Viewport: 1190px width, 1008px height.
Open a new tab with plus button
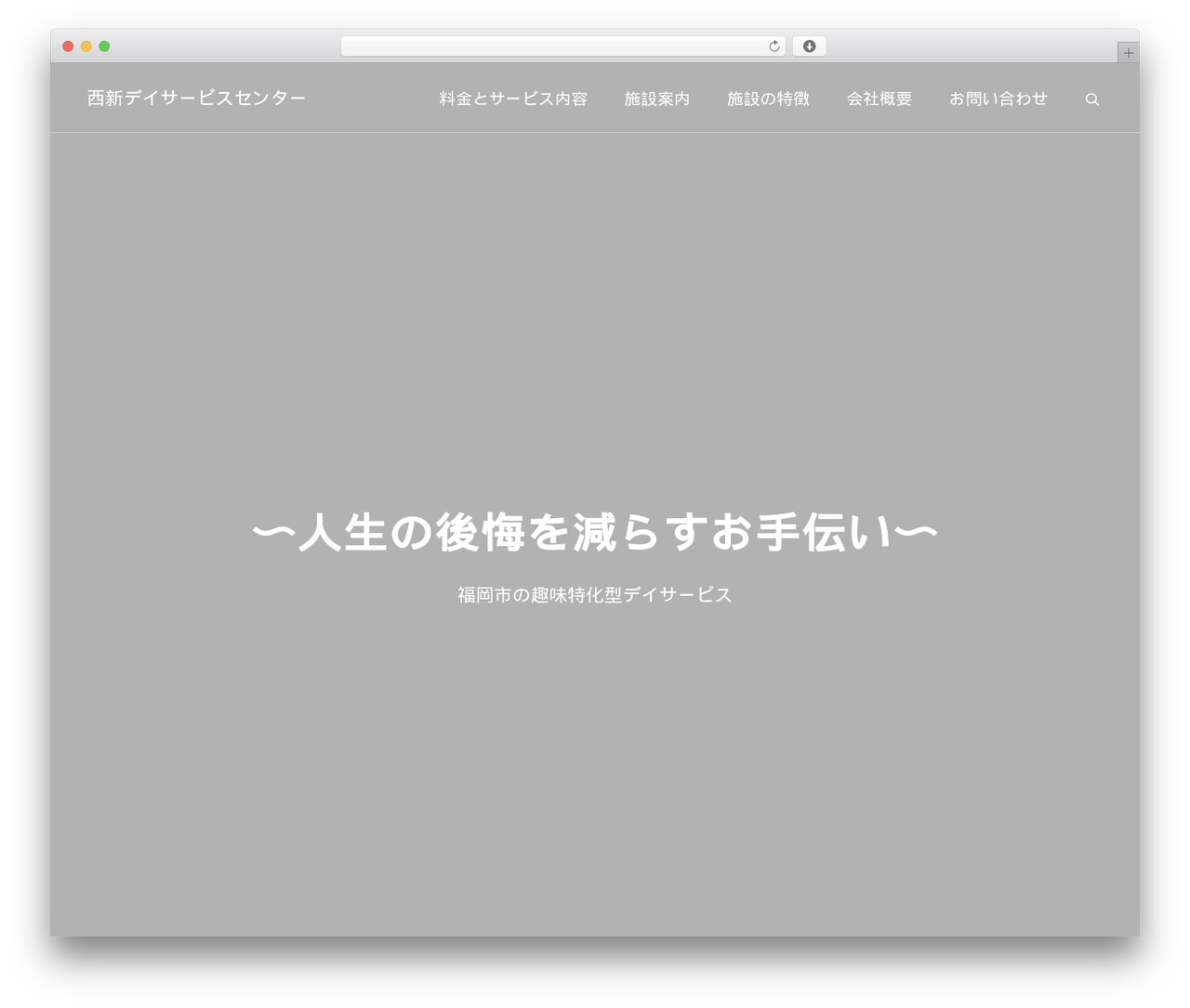coord(1128,53)
